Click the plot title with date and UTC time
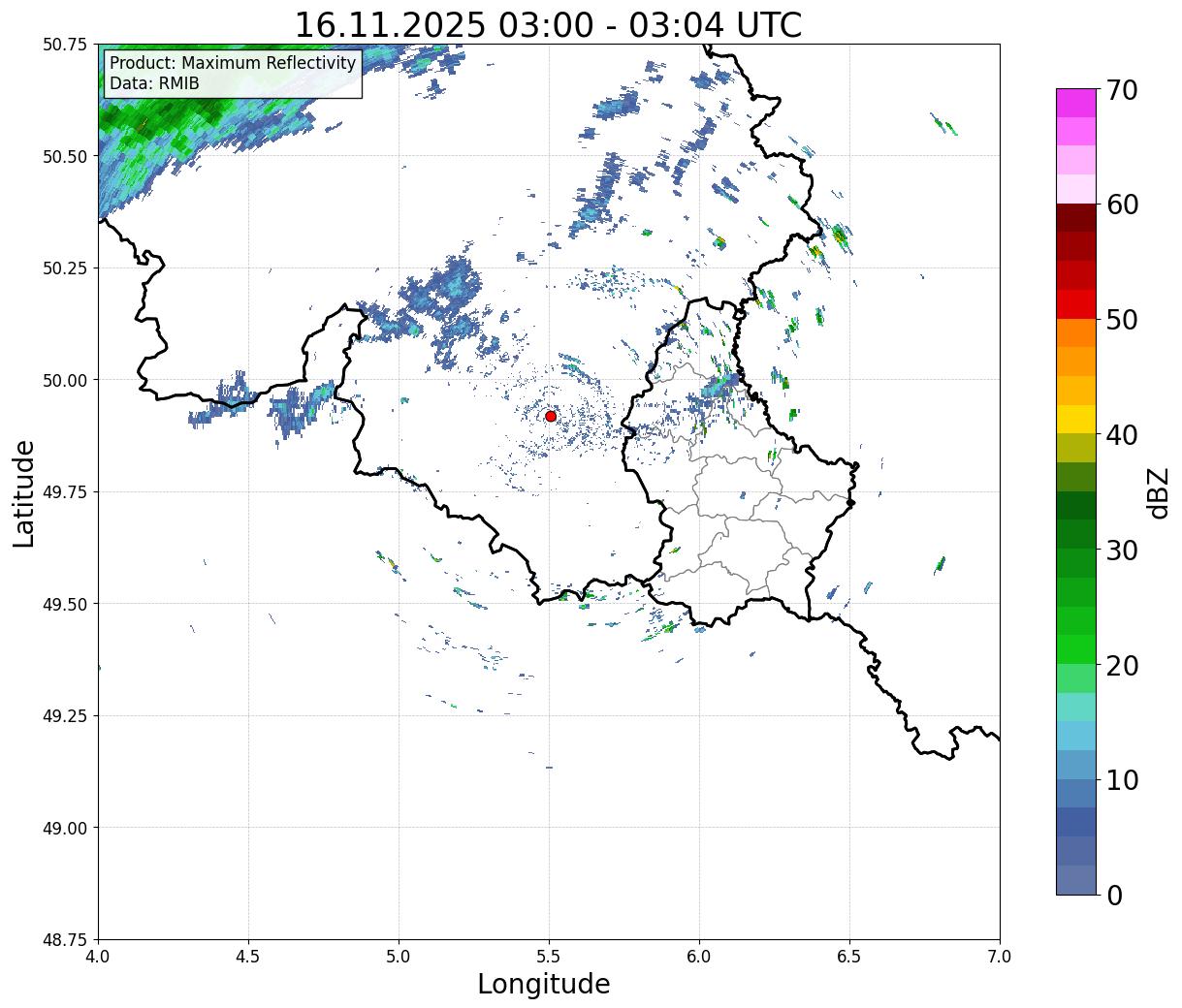The image size is (1182, 1008). coord(548,24)
